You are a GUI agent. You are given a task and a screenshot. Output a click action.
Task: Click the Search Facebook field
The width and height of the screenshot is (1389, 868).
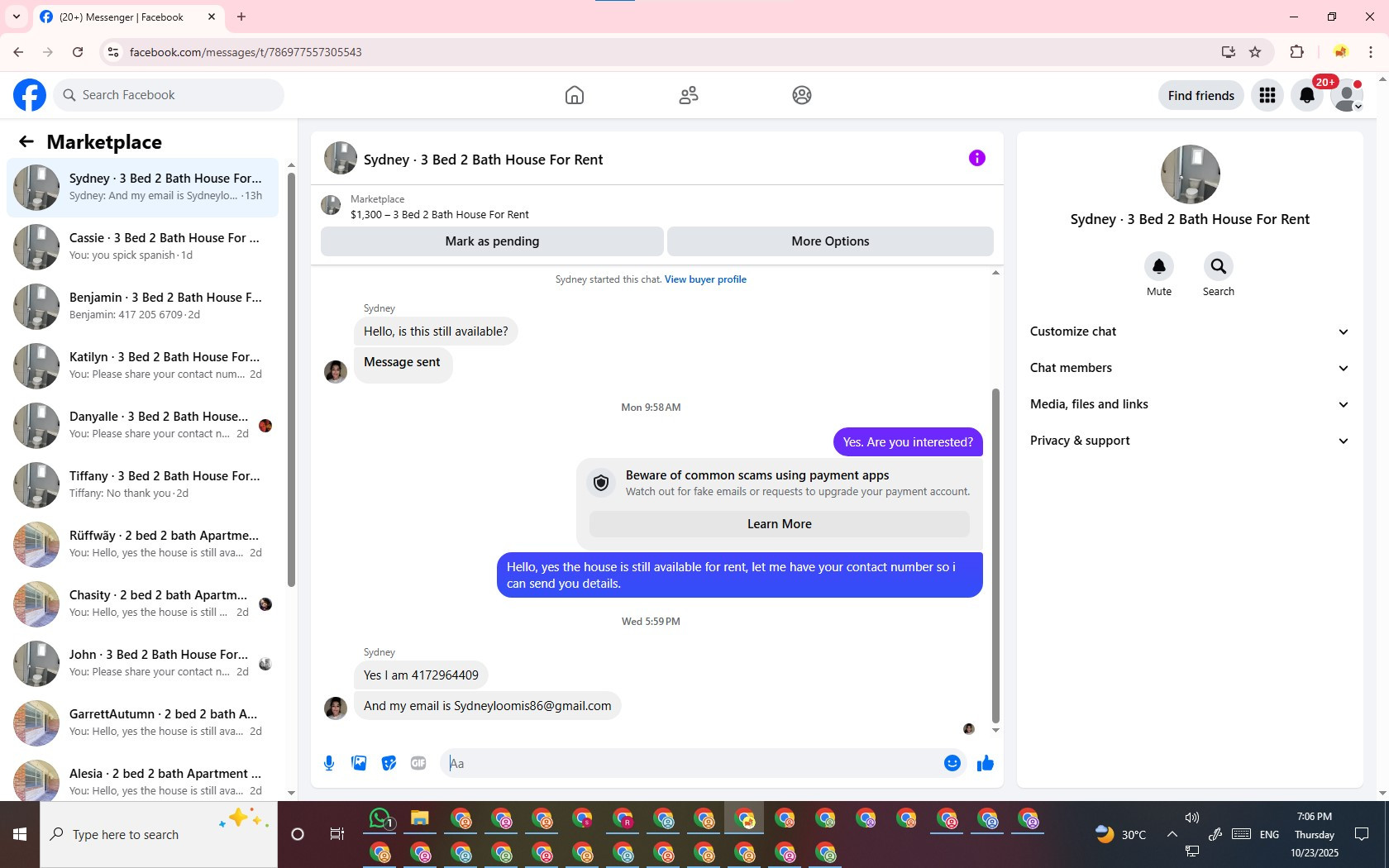click(169, 95)
